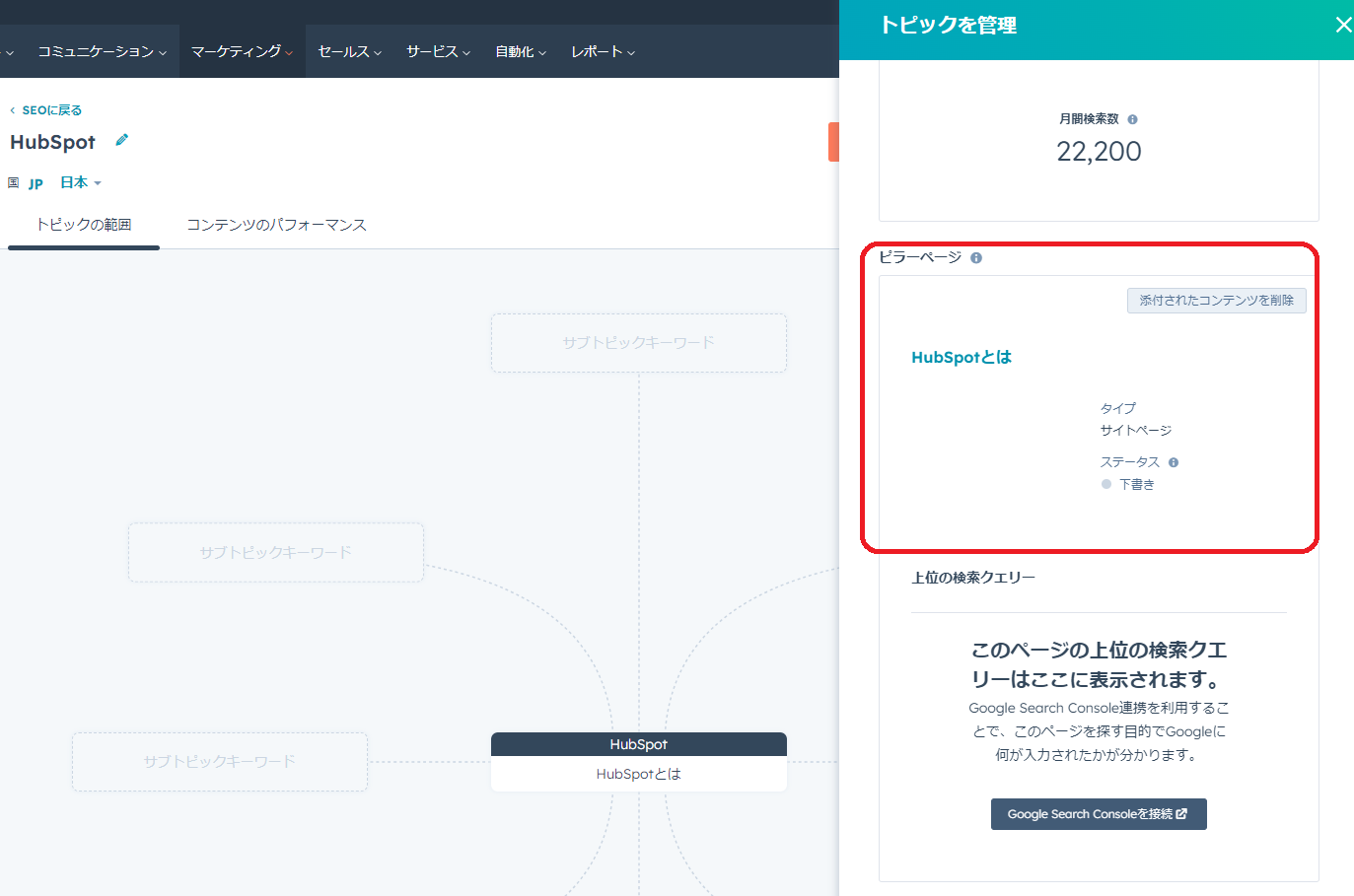Image resolution: width=1354 pixels, height=896 pixels.
Task: Click the pencil edit icon beside HubSpot title
Action: (x=122, y=140)
